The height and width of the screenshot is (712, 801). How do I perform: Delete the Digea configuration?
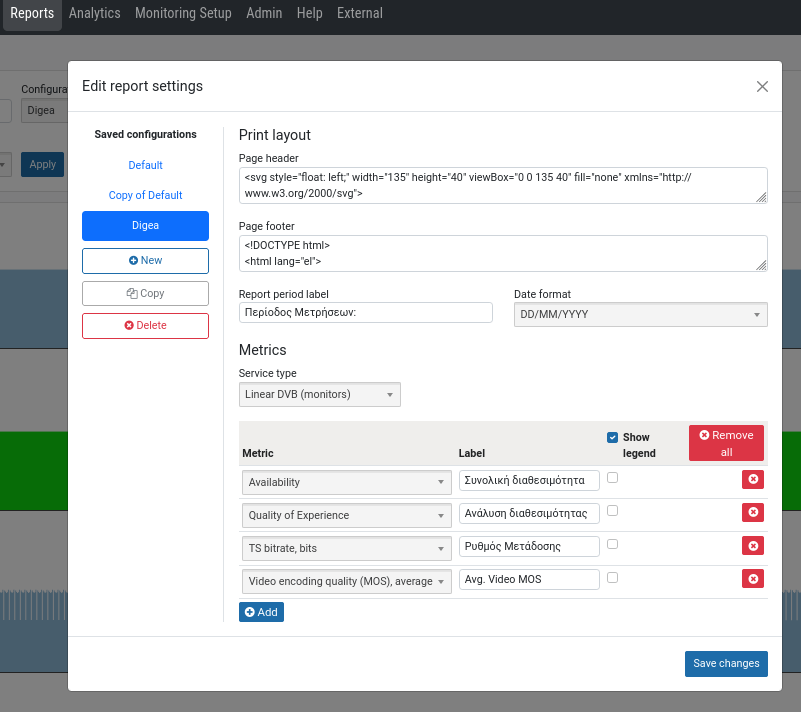click(x=145, y=326)
